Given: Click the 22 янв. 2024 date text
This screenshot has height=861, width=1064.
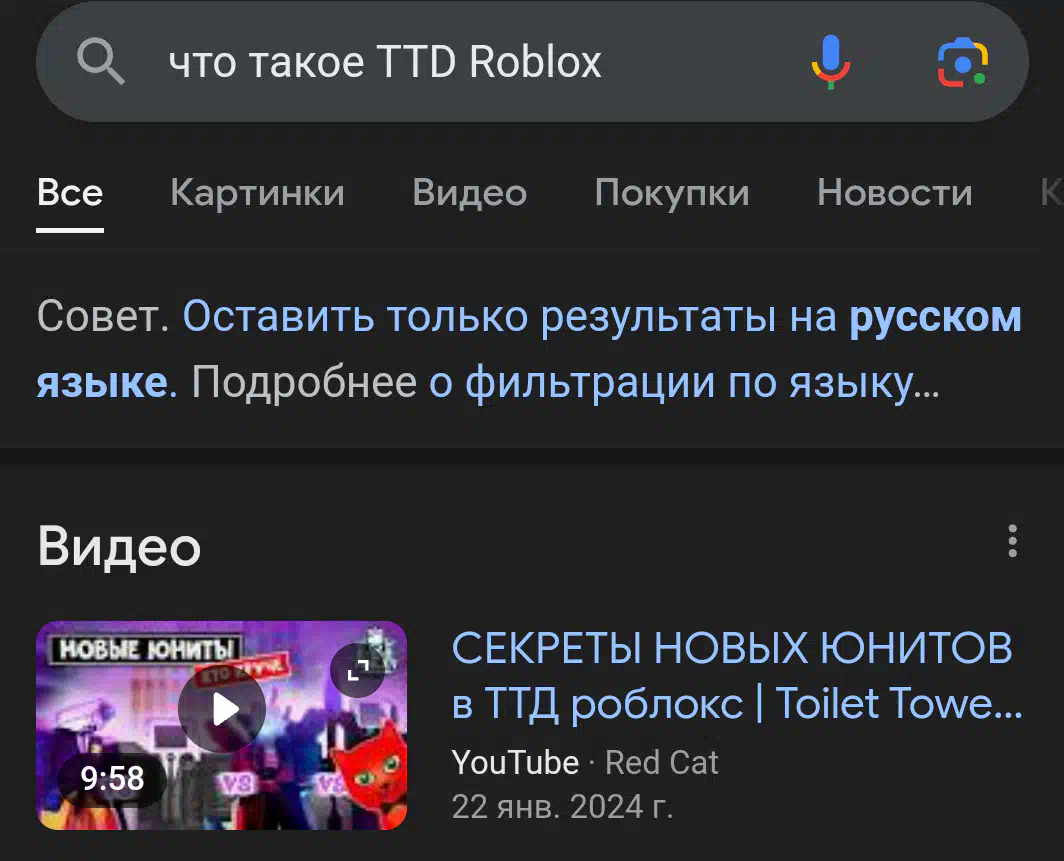Looking at the screenshot, I should click(562, 807).
